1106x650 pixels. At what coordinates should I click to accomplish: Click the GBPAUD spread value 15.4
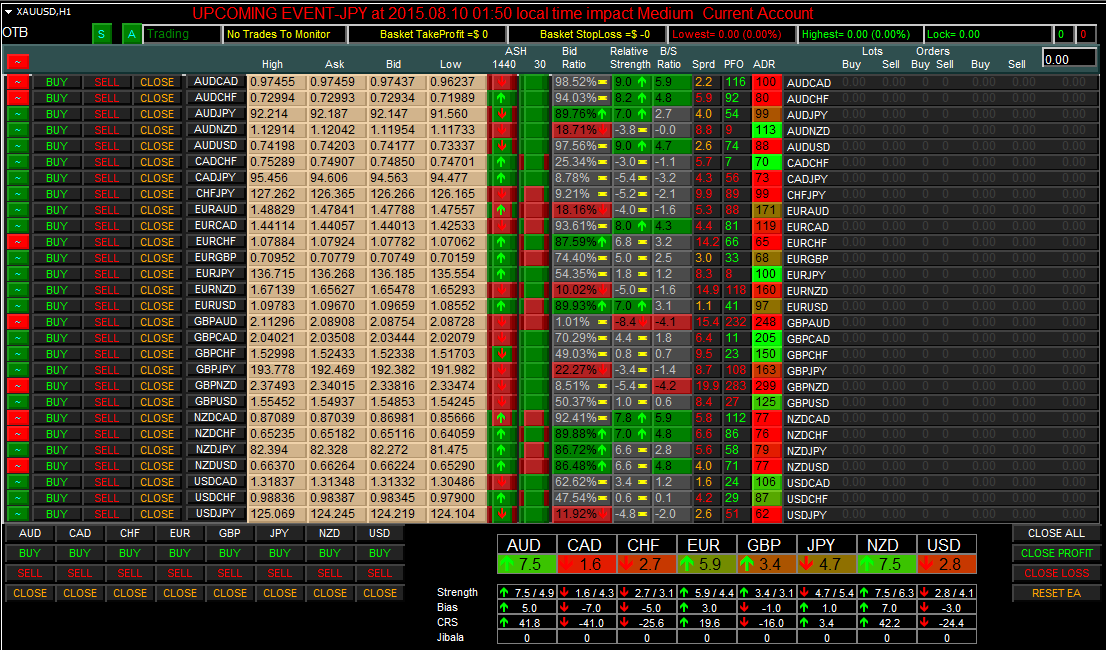(707, 322)
